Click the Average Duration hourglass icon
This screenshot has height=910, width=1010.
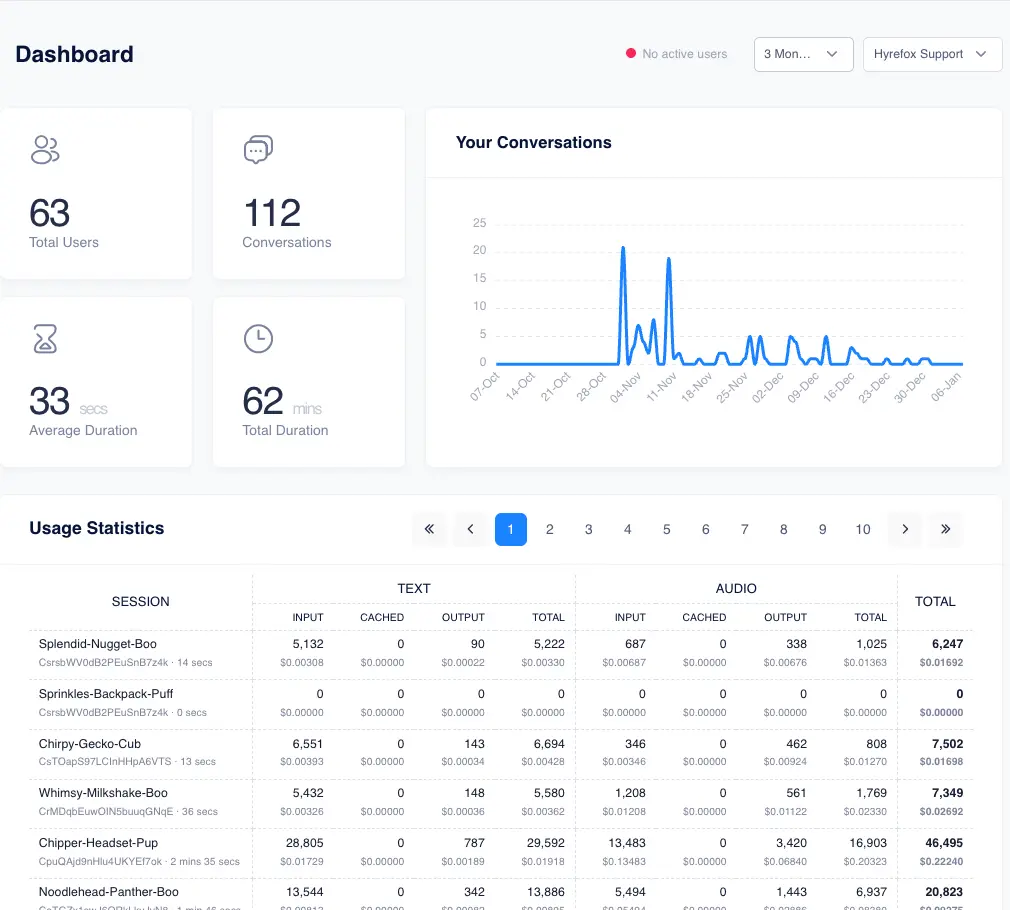[45, 339]
